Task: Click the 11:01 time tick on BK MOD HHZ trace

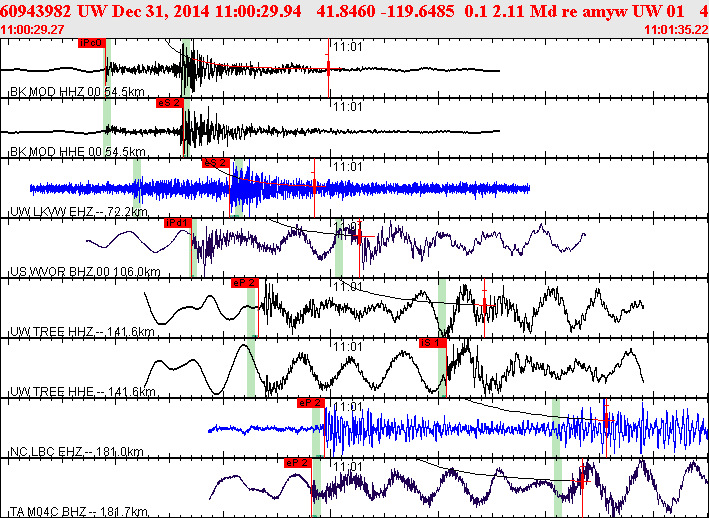Action: [x=348, y=47]
